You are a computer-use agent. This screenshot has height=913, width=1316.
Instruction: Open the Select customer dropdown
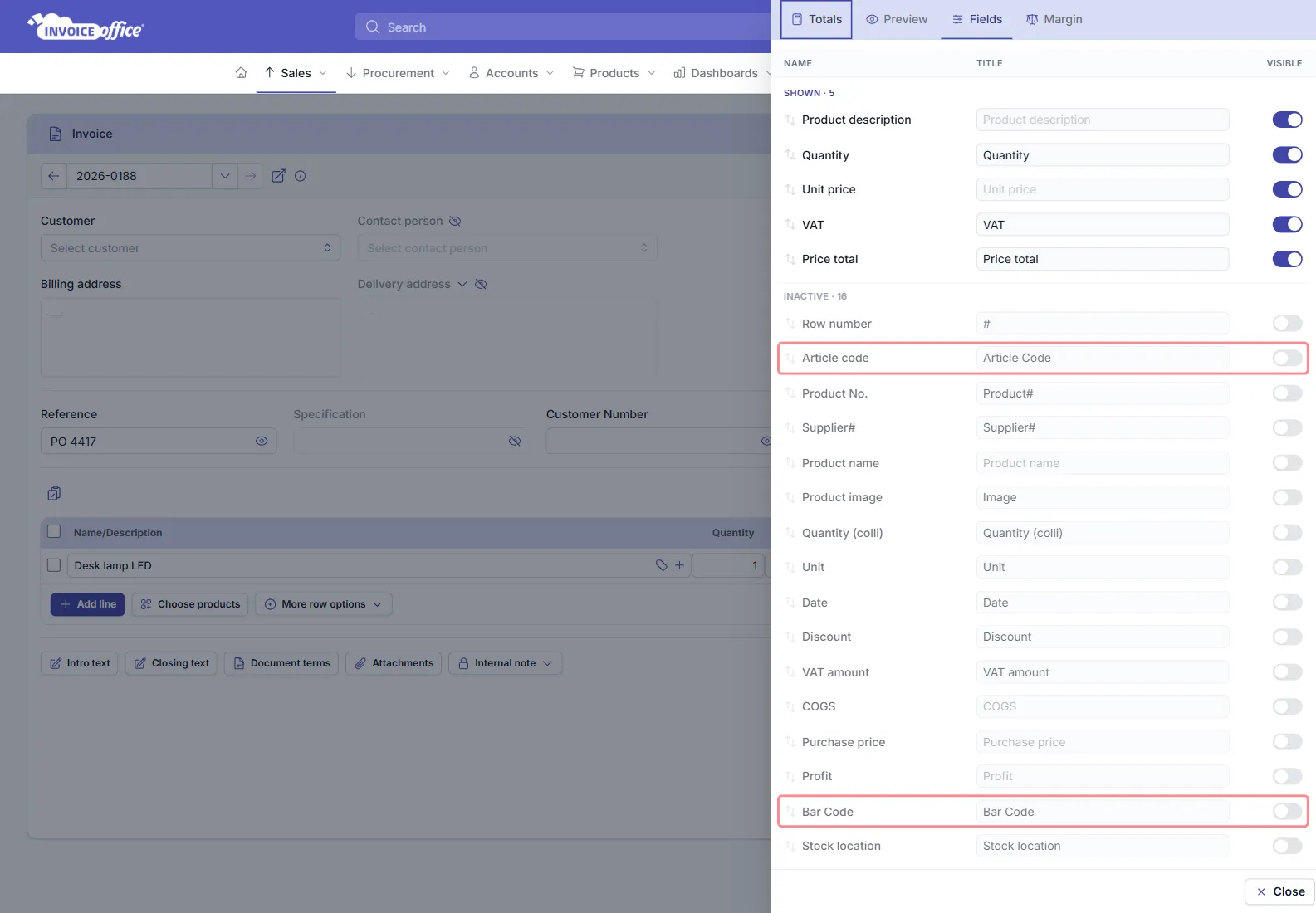coord(190,248)
